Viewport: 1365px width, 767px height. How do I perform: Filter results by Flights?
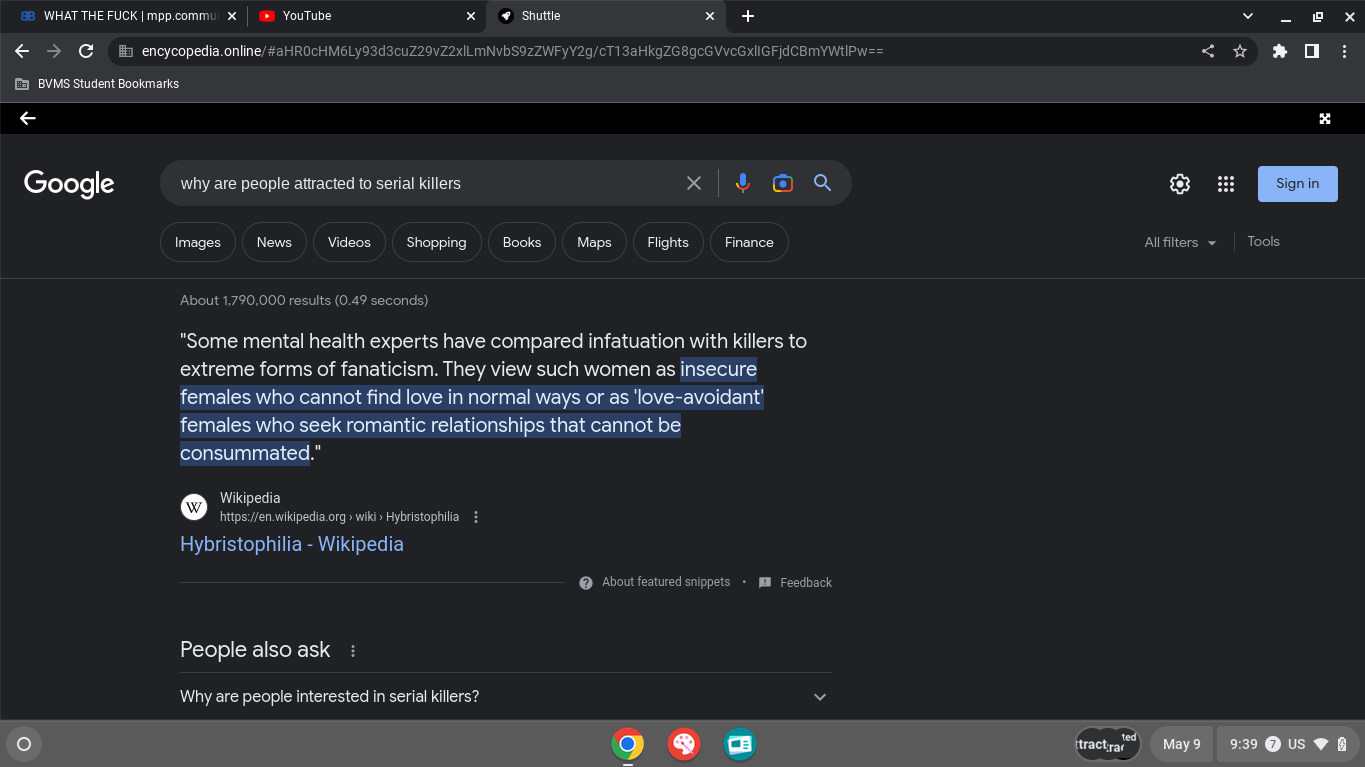click(668, 242)
